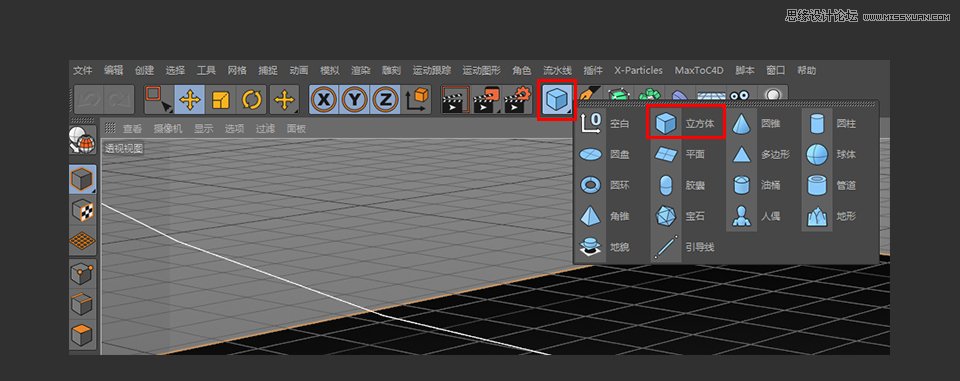Open Render Settings clapperboard with gear
The image size is (960, 381).
(x=517, y=100)
